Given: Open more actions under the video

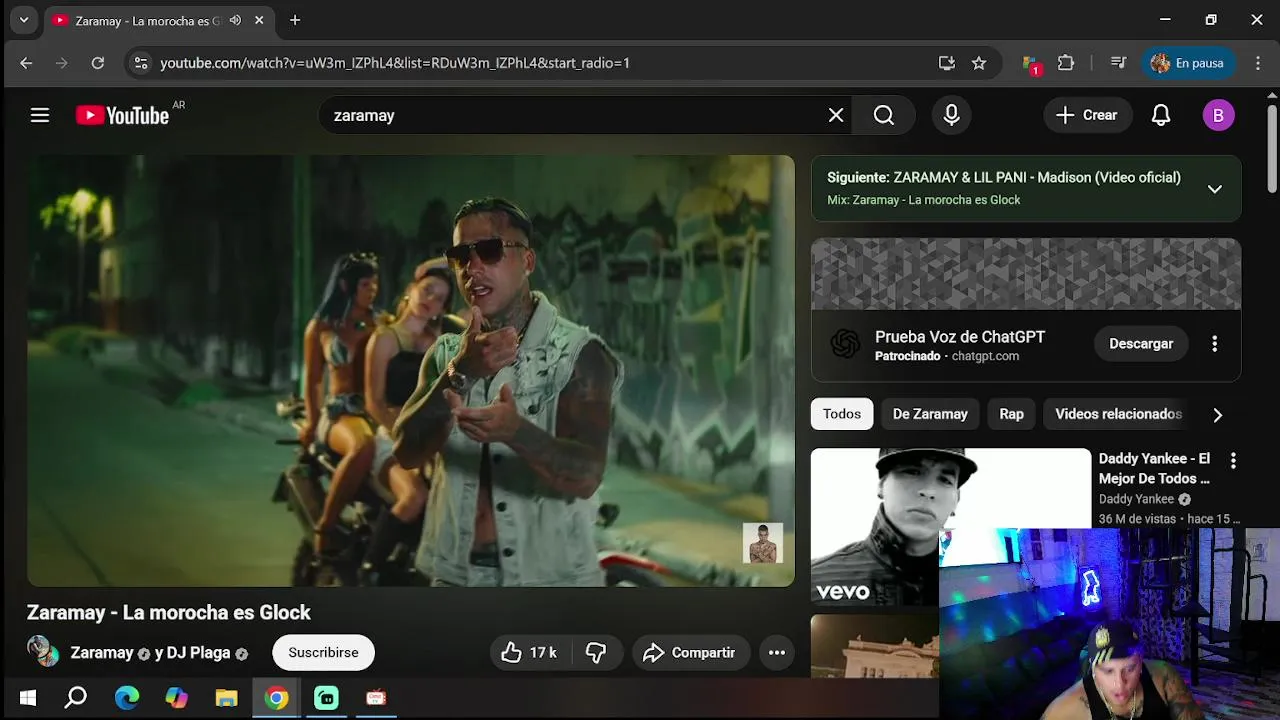Looking at the screenshot, I should click(777, 652).
